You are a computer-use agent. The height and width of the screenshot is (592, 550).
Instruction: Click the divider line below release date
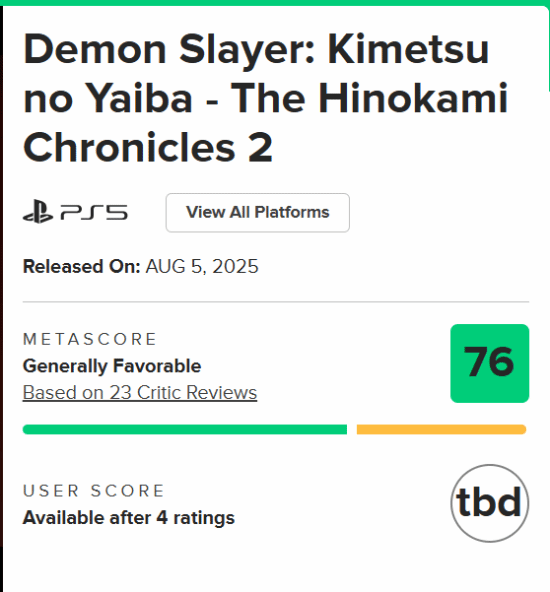(x=276, y=302)
